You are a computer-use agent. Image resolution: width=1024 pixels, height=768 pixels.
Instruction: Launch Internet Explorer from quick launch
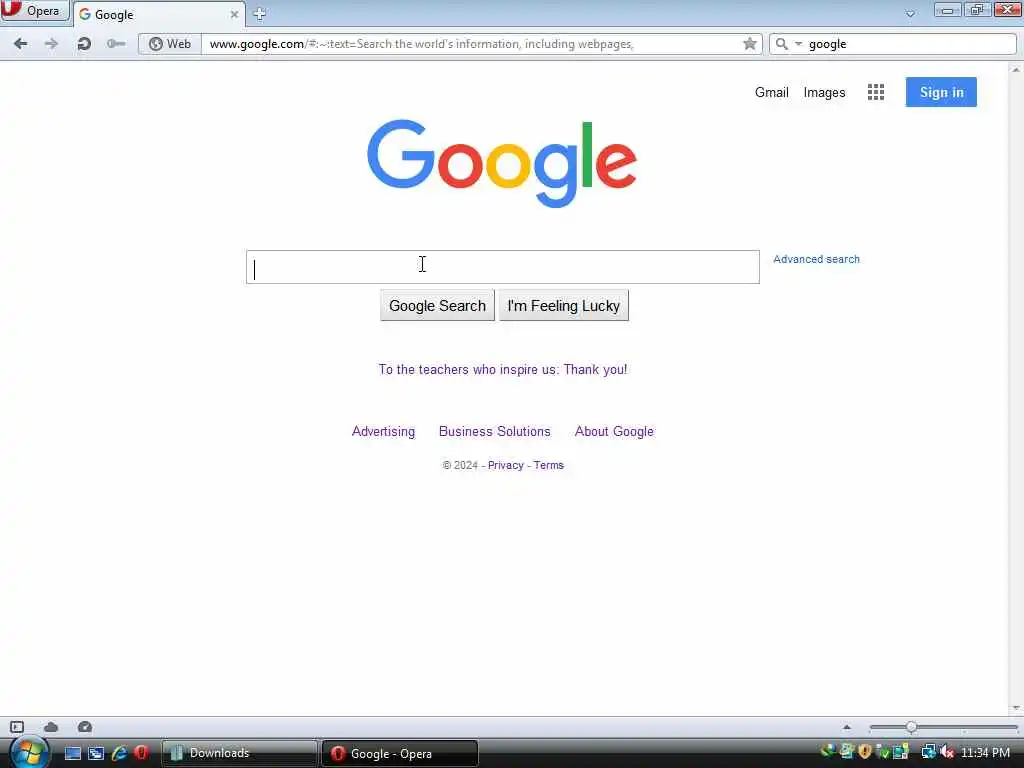point(119,753)
